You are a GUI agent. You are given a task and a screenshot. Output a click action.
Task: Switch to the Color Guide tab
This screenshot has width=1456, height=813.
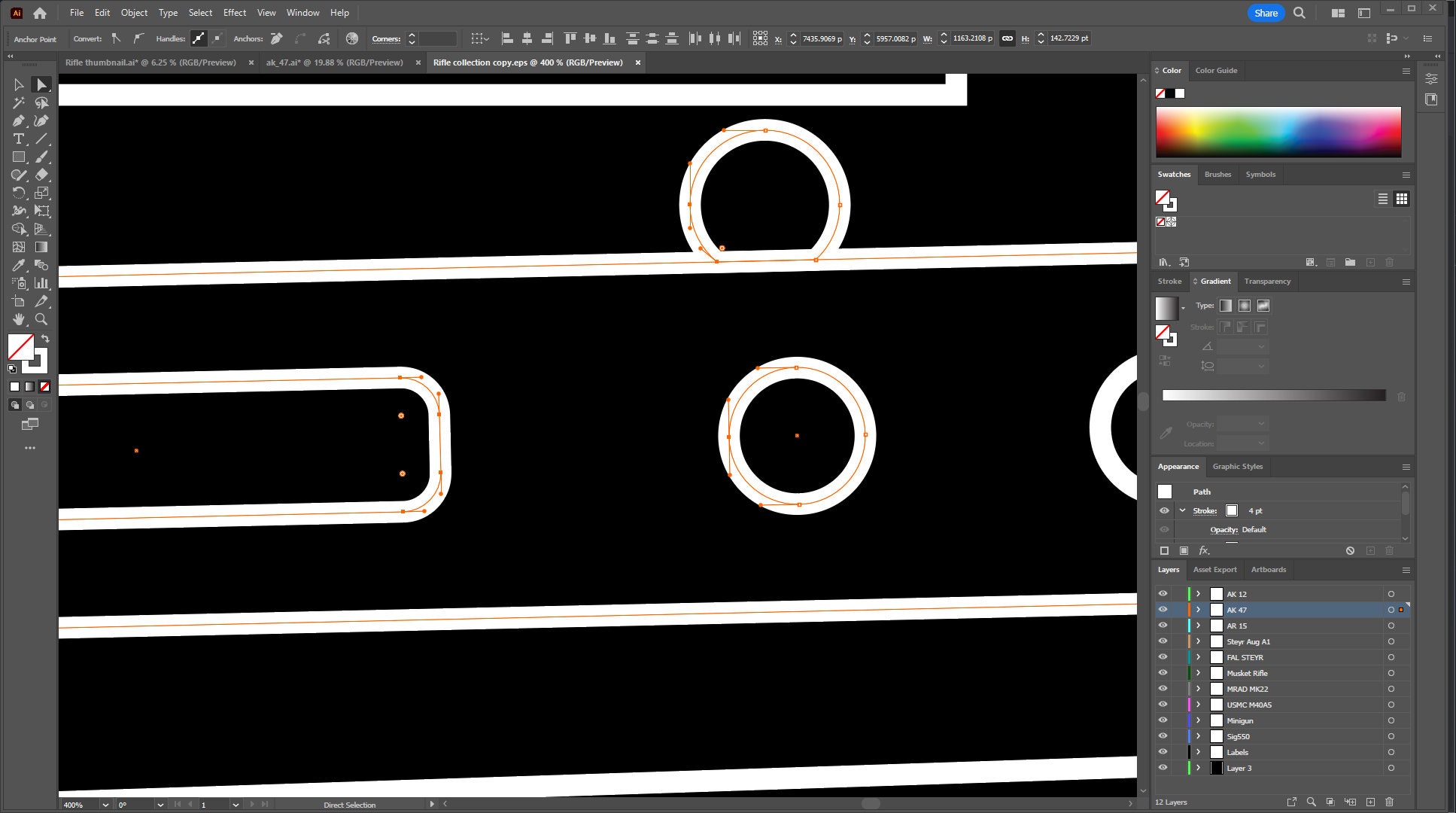[x=1216, y=70]
